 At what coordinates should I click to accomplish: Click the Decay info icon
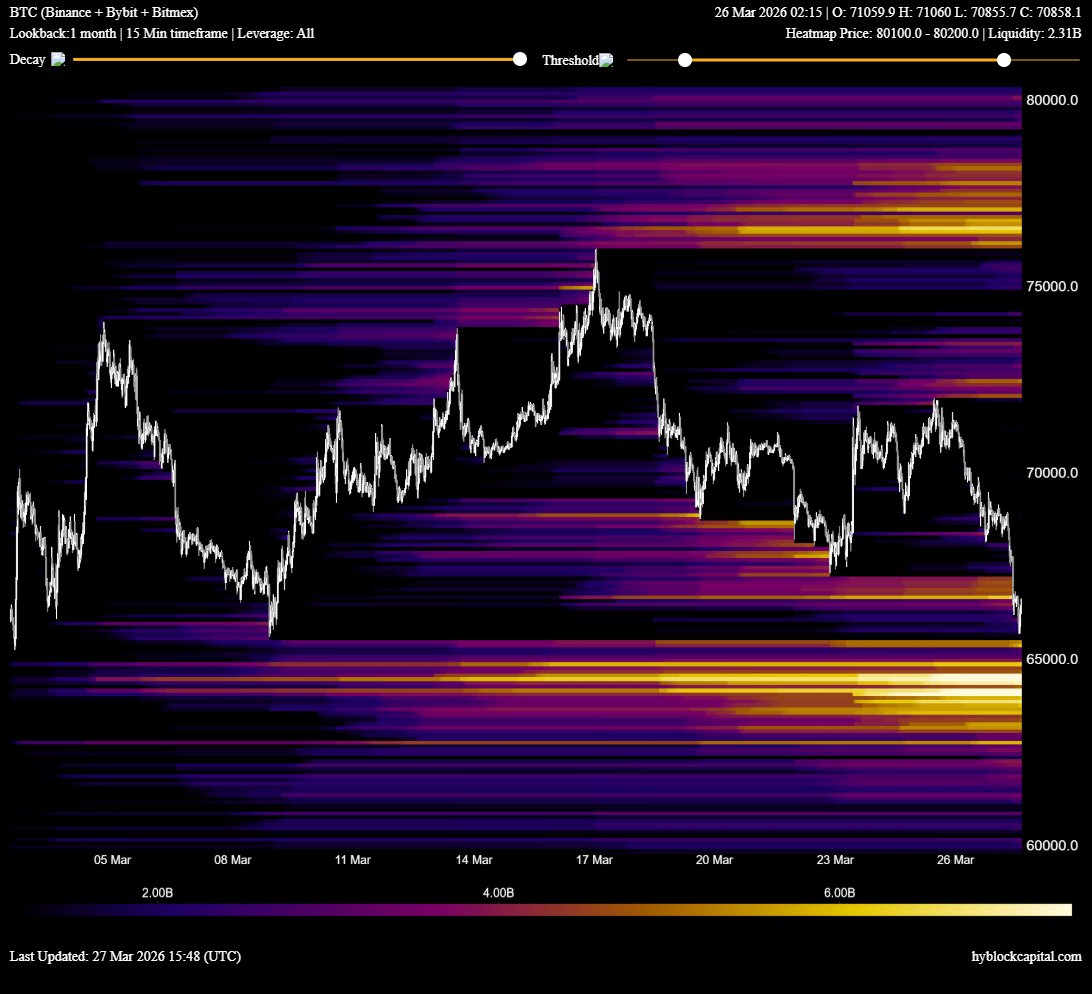58,59
